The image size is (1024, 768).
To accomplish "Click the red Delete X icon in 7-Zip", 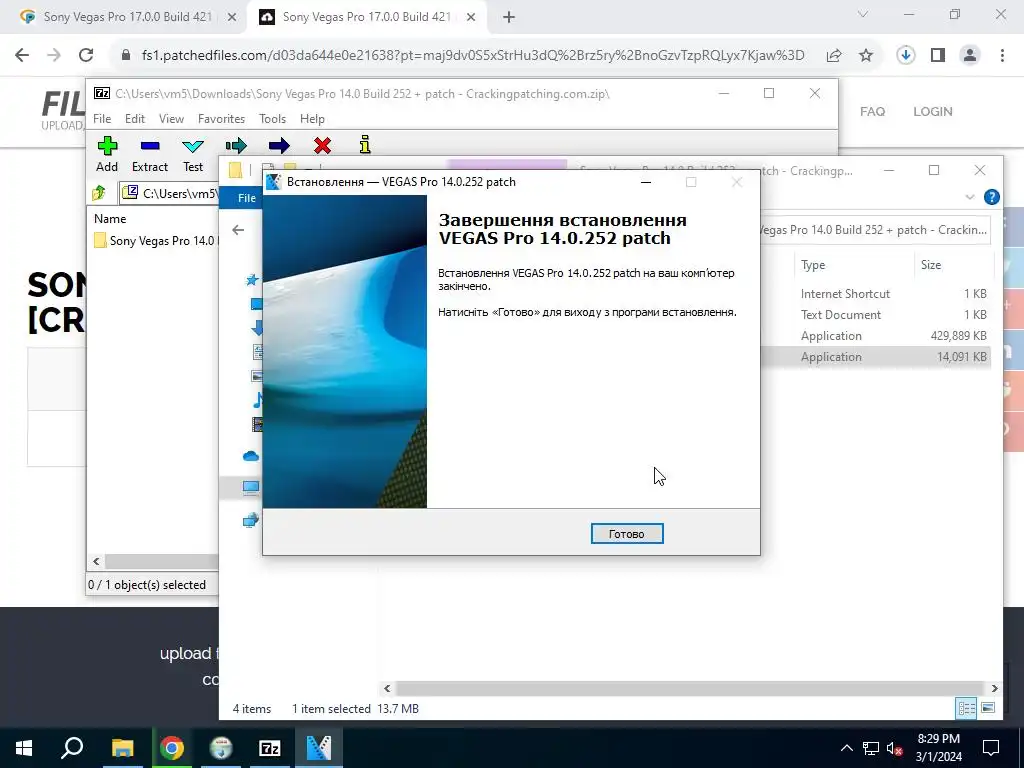I will 322,145.
